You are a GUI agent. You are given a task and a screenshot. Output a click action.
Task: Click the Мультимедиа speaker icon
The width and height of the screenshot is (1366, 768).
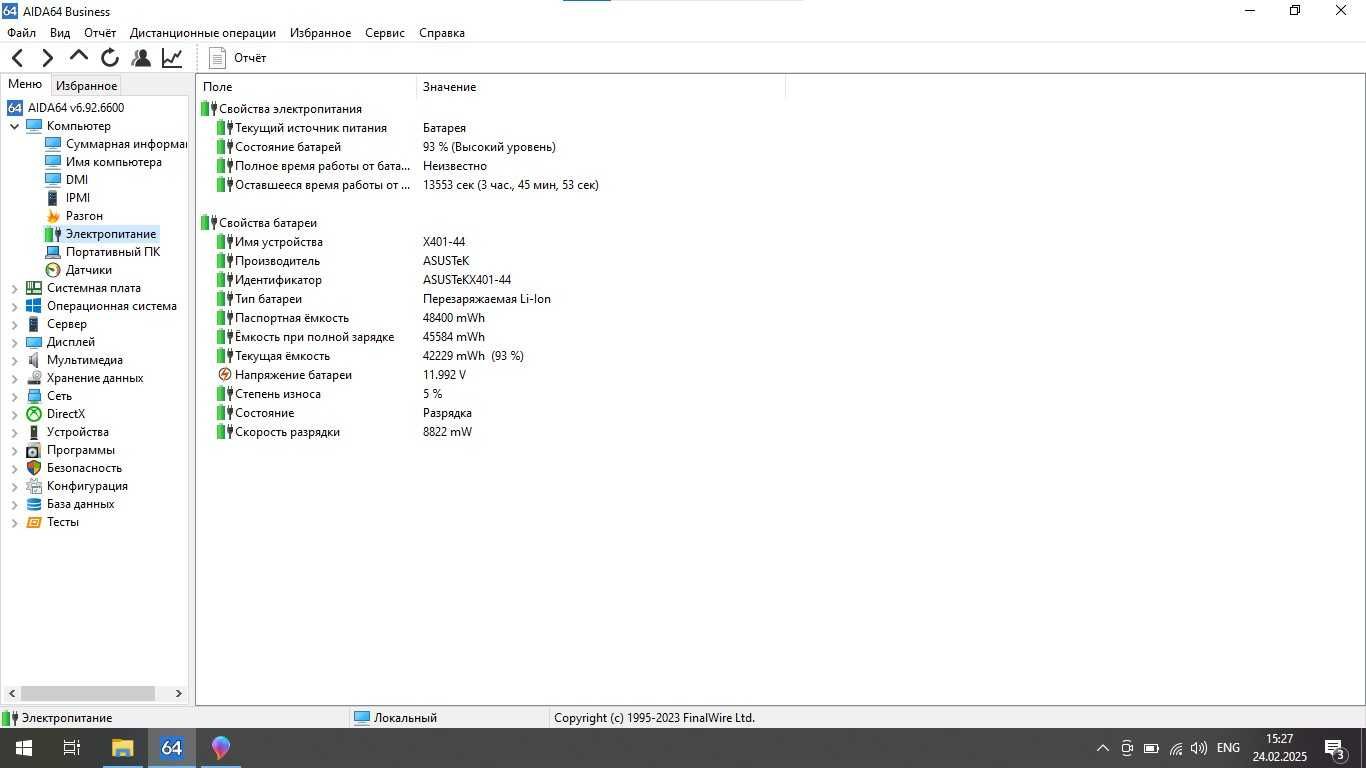pos(34,360)
